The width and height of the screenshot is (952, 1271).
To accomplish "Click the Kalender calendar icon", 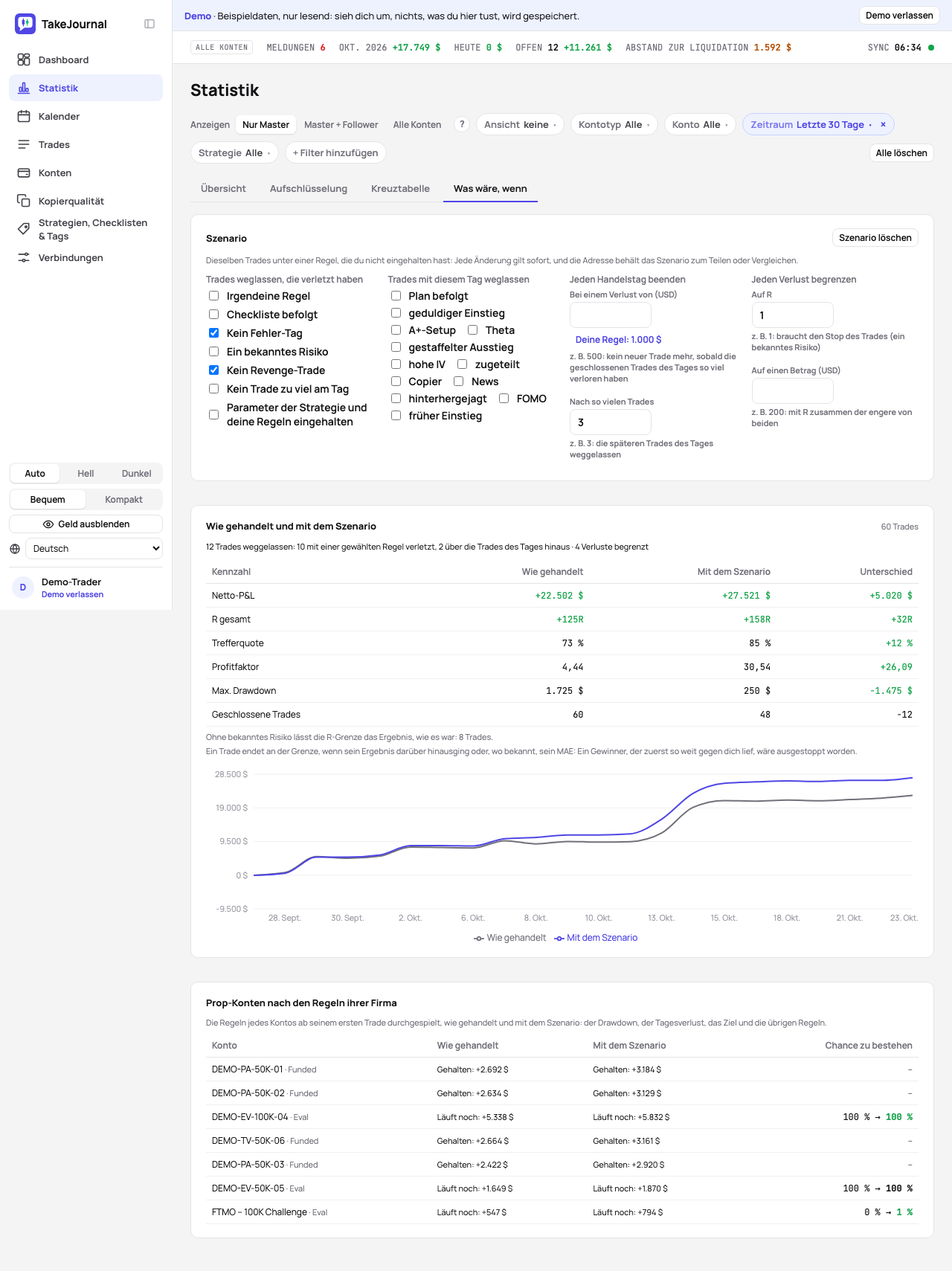I will point(24,116).
